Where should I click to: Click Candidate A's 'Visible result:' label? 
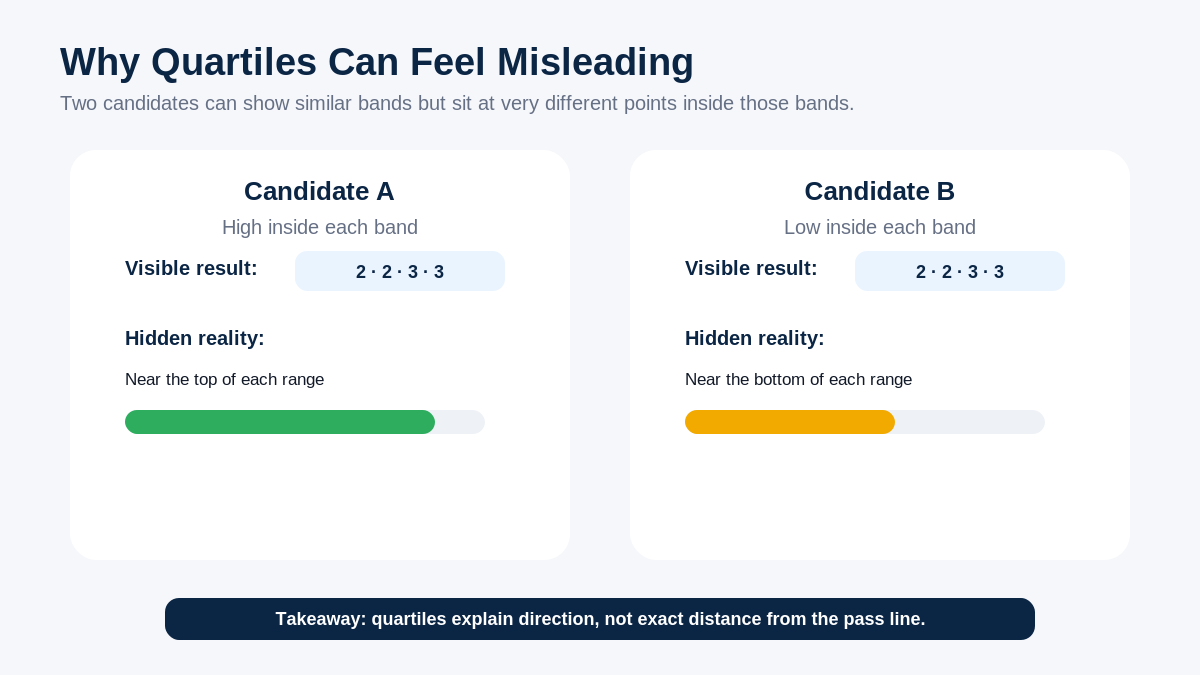coord(191,268)
